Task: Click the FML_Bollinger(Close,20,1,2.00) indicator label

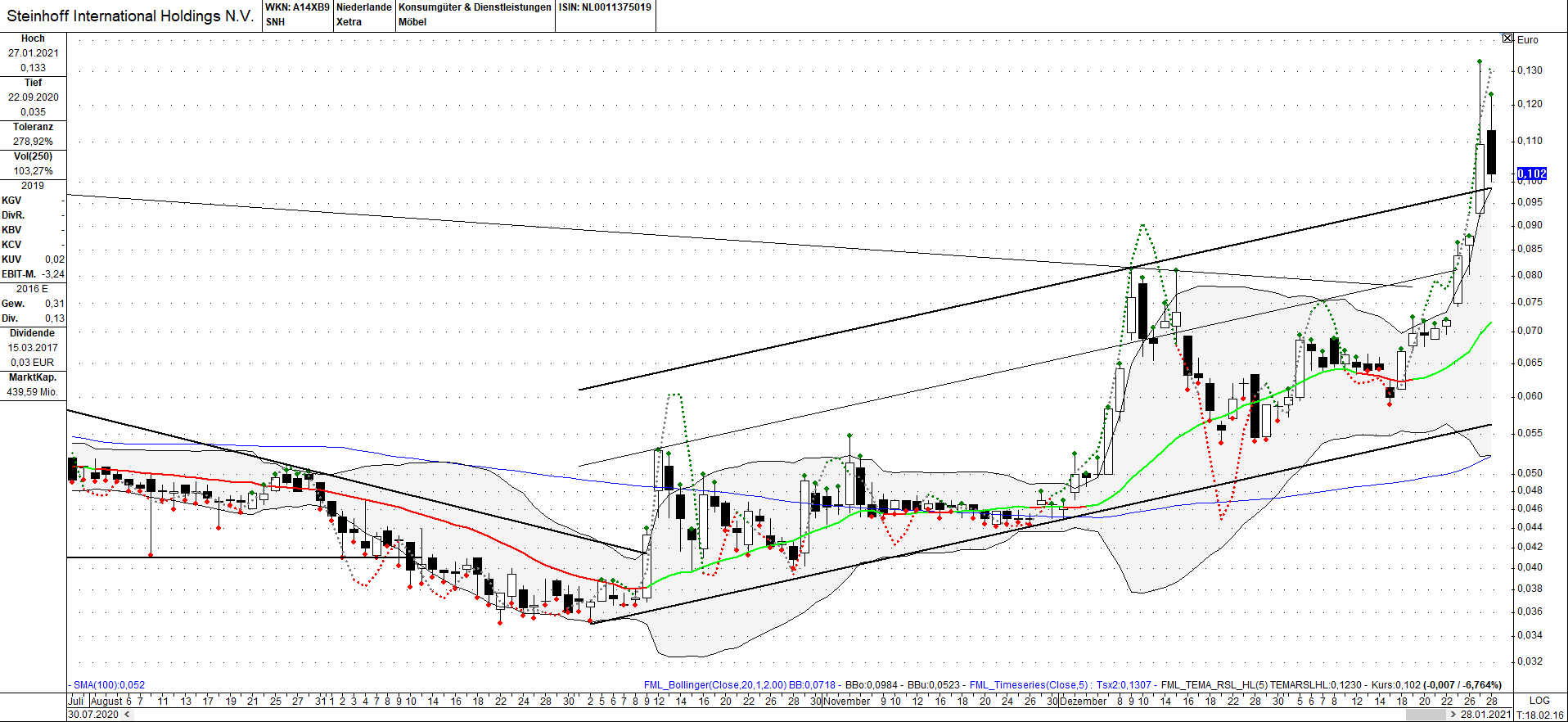Action: (x=715, y=685)
